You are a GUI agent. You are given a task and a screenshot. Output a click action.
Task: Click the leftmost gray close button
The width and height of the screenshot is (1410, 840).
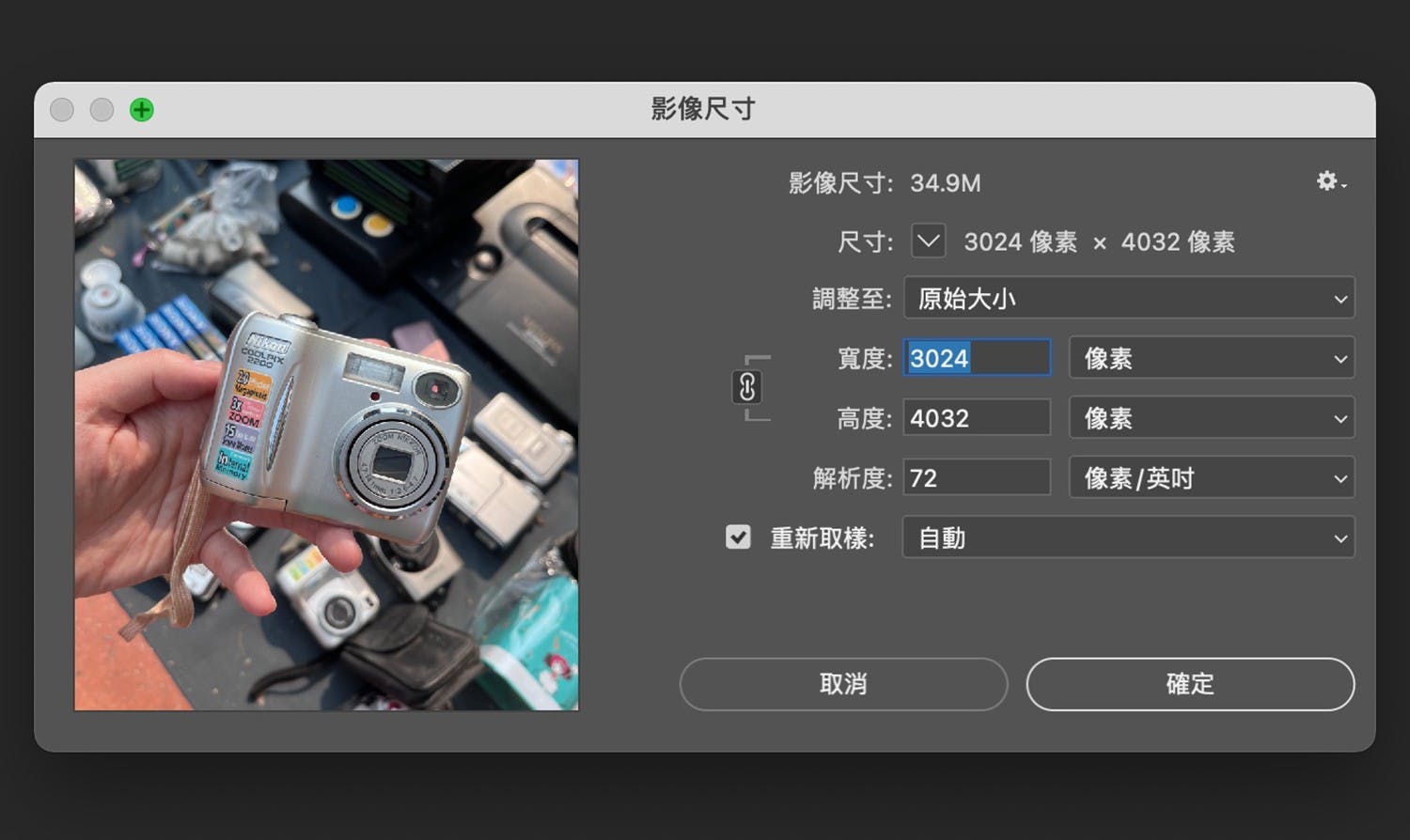(62, 110)
